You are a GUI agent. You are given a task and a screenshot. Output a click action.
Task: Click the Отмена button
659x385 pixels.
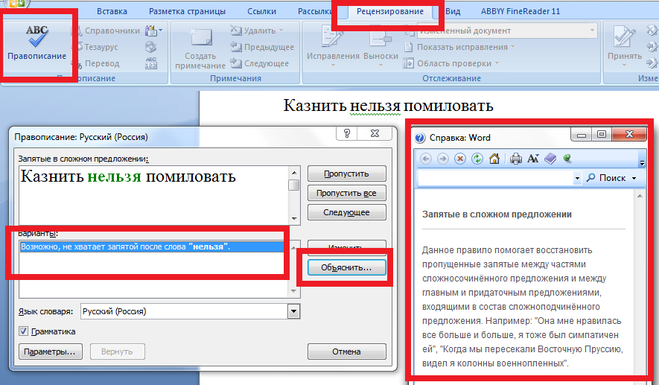pyautogui.click(x=347, y=351)
